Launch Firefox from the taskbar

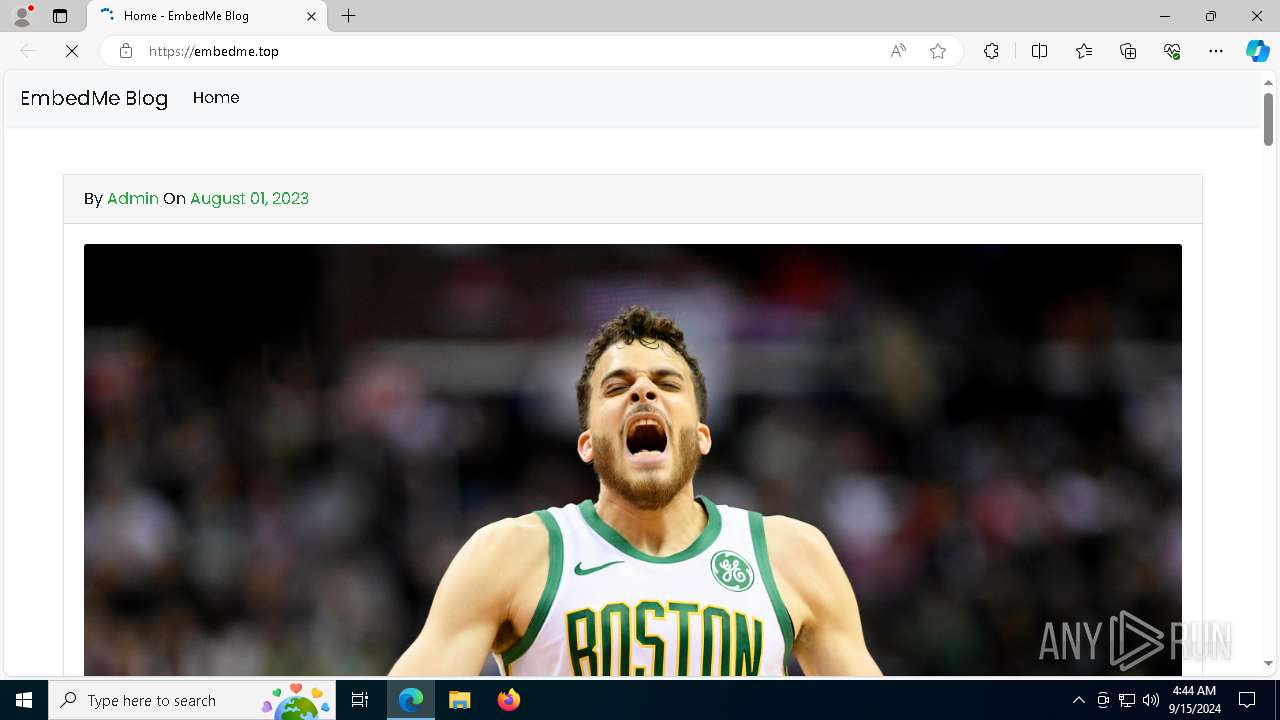508,700
